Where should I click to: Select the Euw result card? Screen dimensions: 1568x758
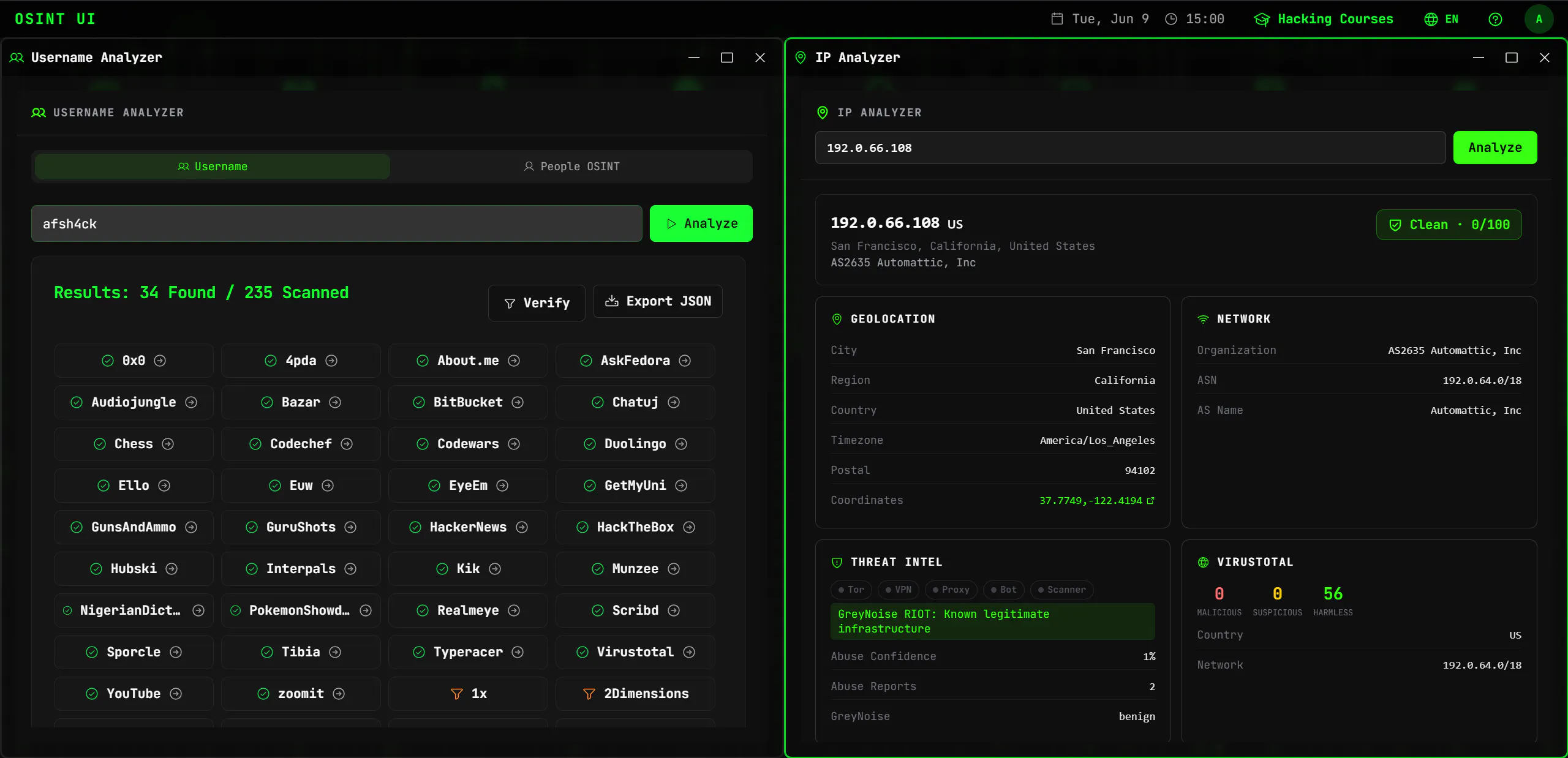click(x=301, y=486)
